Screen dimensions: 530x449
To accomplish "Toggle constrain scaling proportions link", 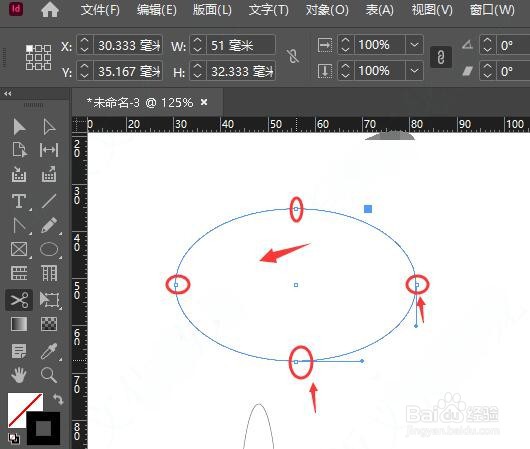I will pyautogui.click(x=441, y=57).
